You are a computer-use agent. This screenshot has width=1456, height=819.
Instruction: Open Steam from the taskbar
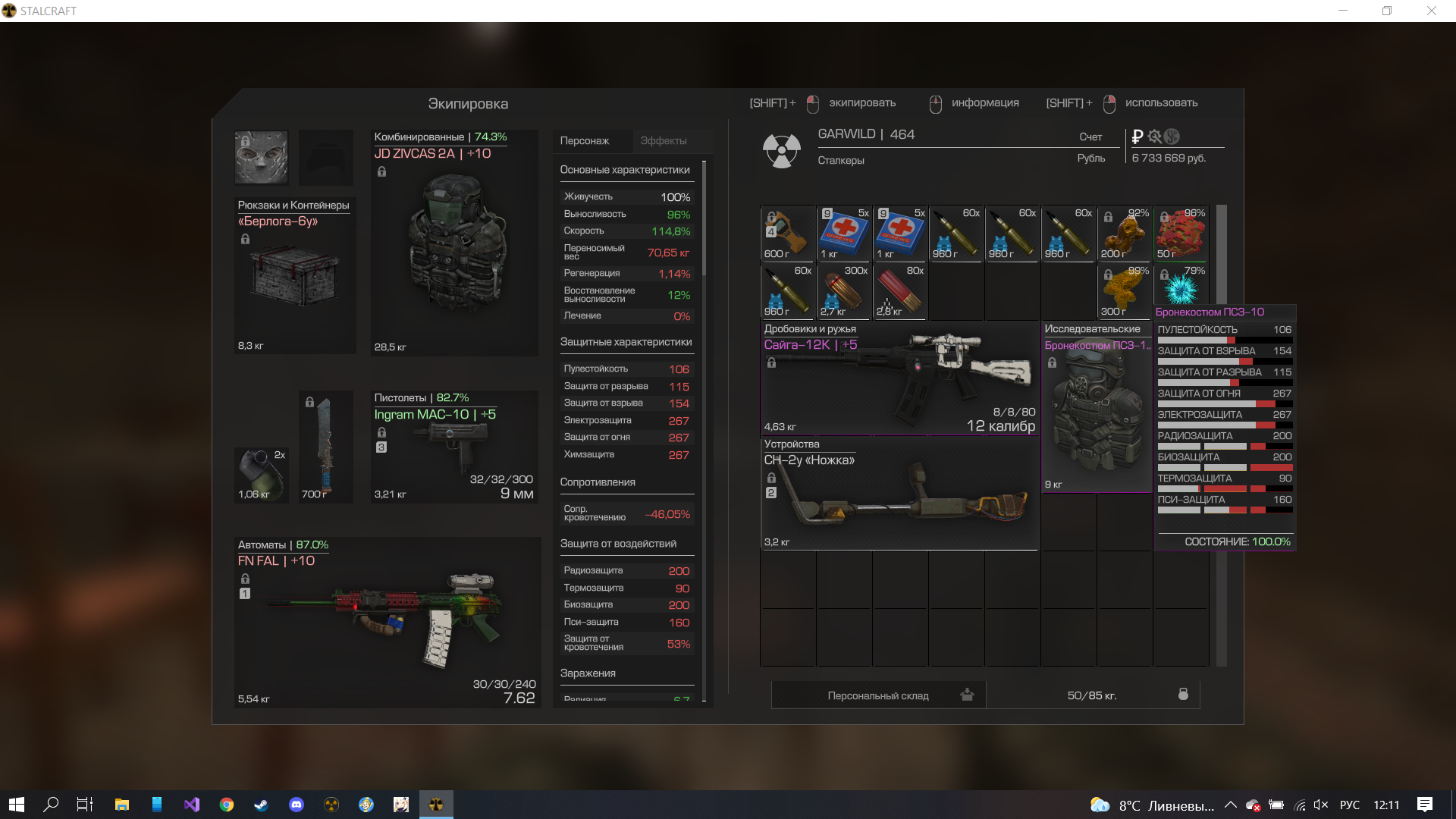[x=261, y=805]
